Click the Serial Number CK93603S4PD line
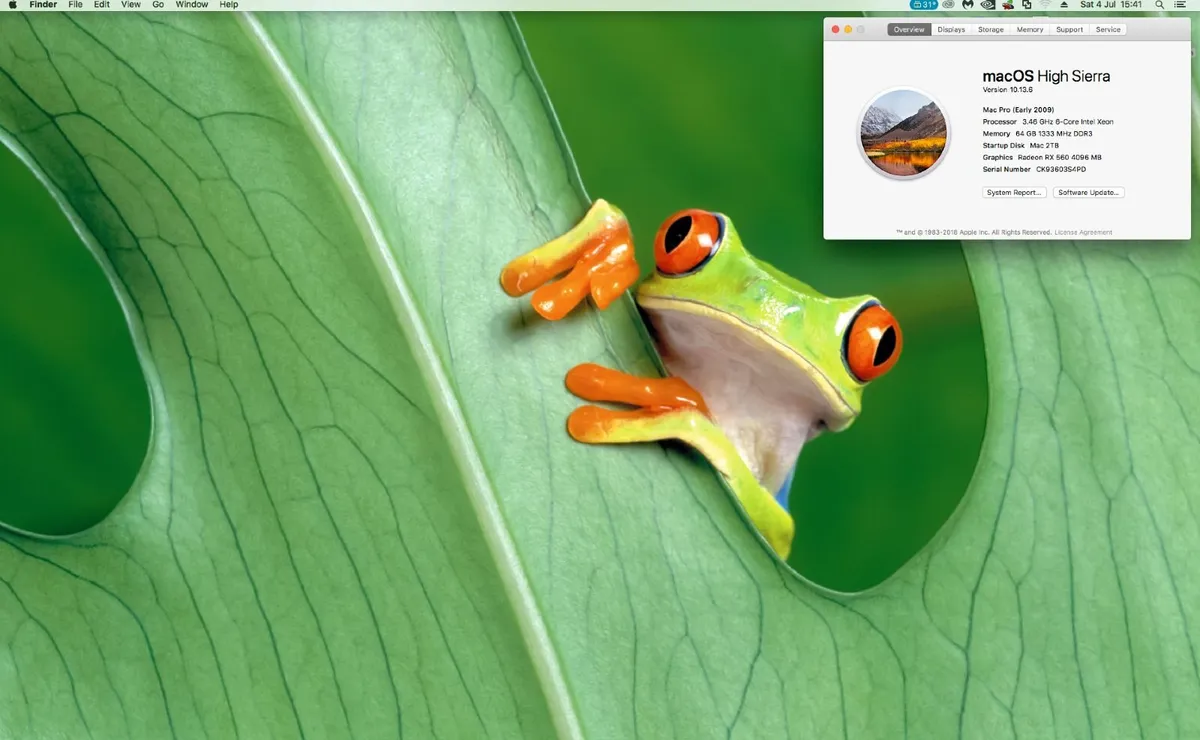The width and height of the screenshot is (1200, 740). point(1034,169)
